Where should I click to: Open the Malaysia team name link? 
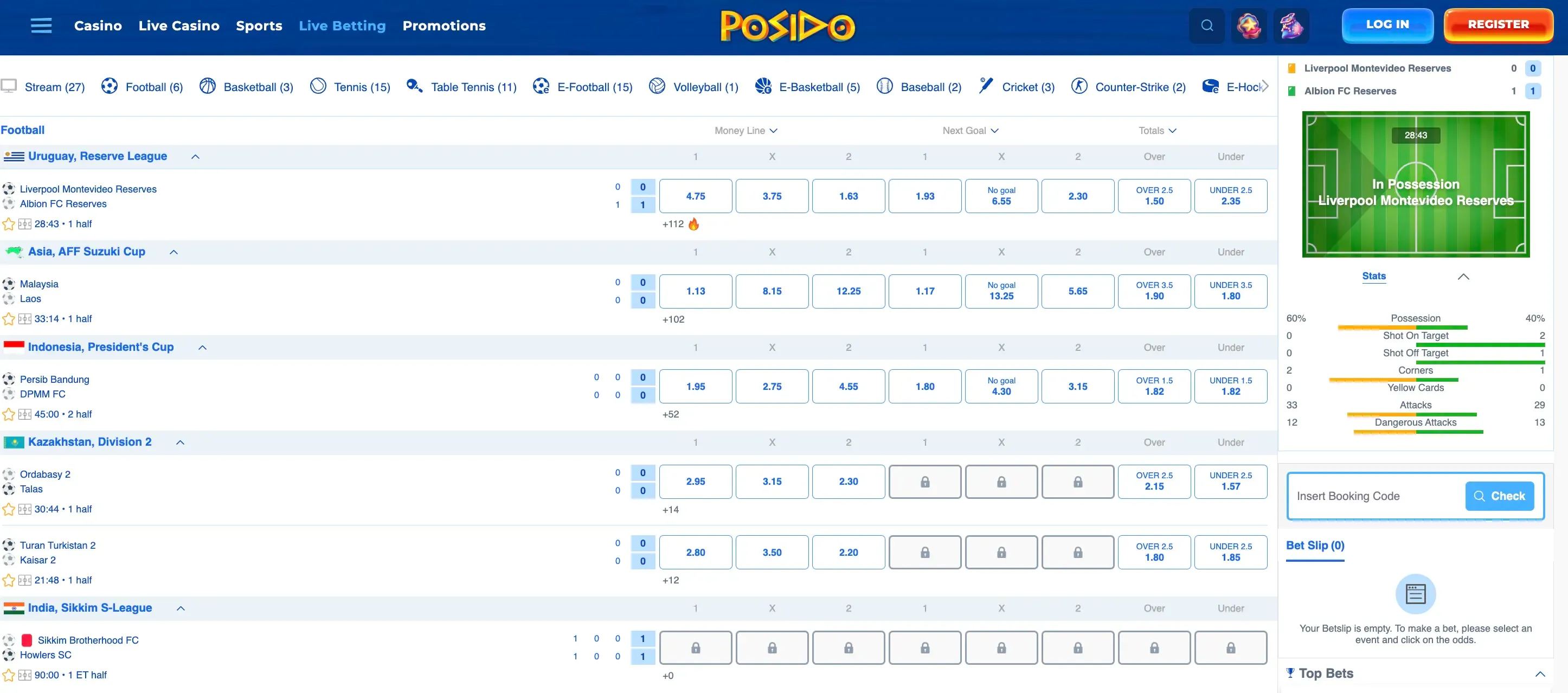(39, 284)
